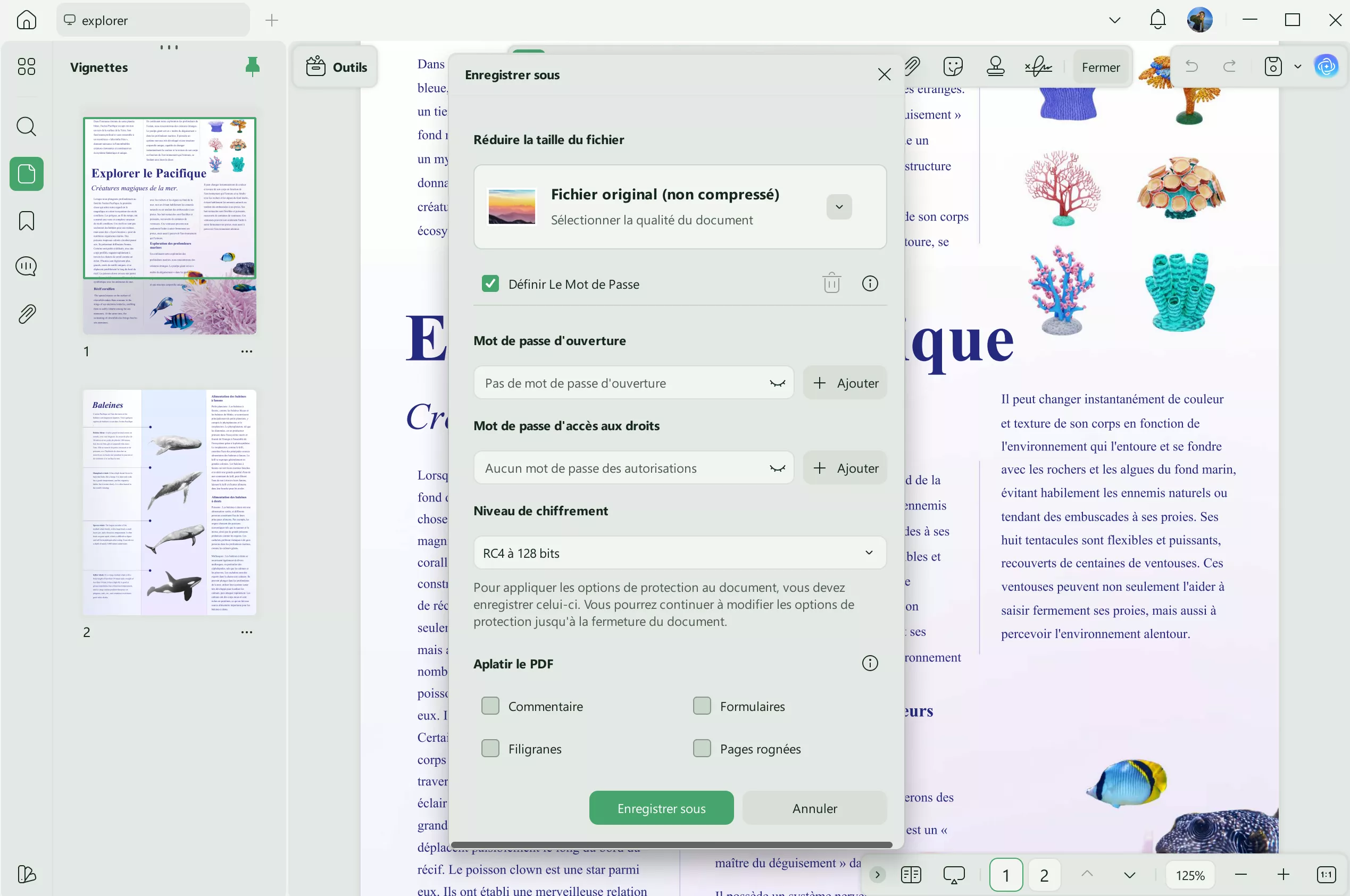Open the Bookmarks panel

coord(26,221)
